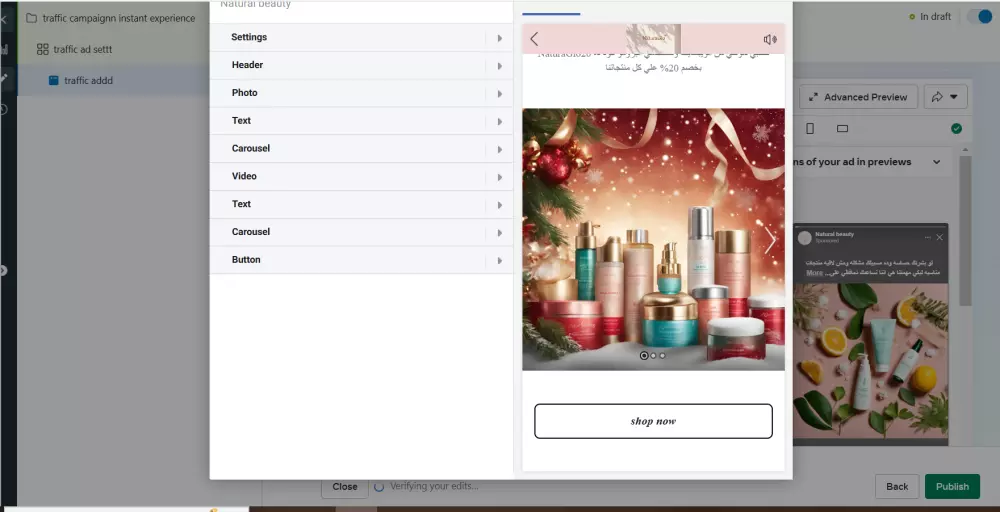Screen dimensions: 1000x512
Task: Click the Christmas cosmetics carousel image
Action: click(x=653, y=239)
